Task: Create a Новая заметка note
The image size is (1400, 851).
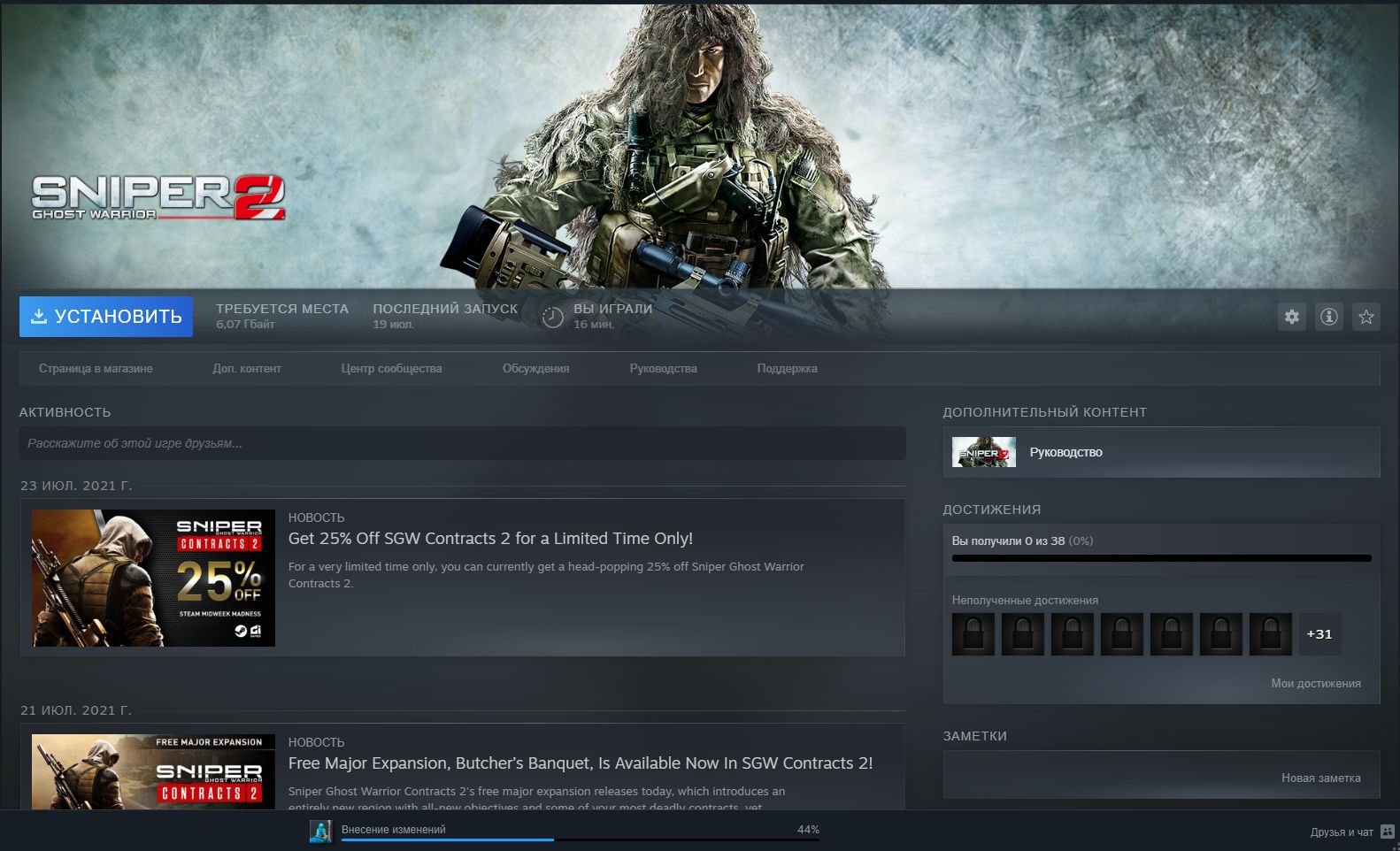Action: point(1321,778)
